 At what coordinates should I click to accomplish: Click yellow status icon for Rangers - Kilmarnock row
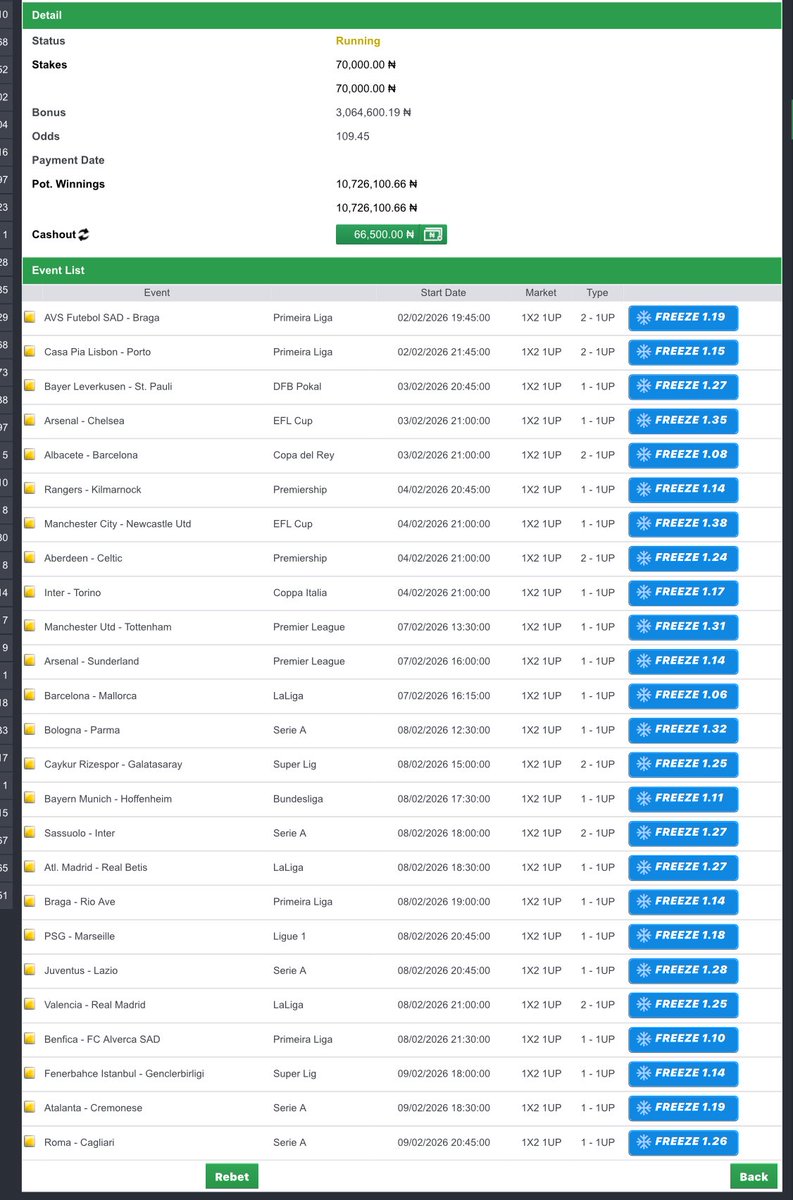30,490
